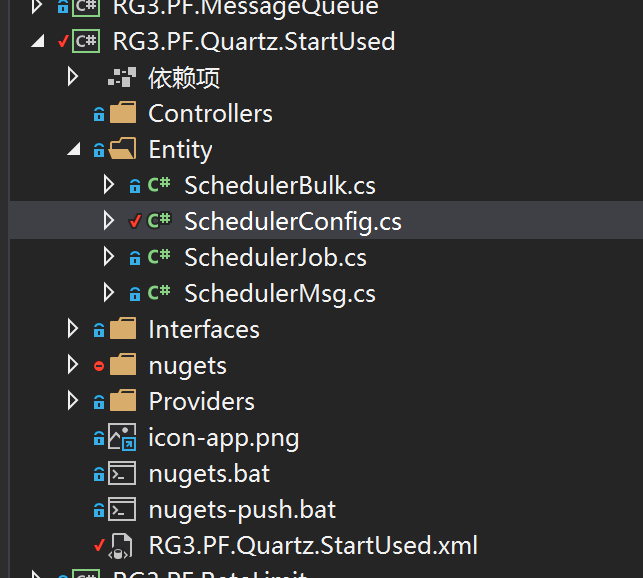Viewport: 643px width, 578px height.
Task: Click the image file icon of icon-app.png
Action: [x=122, y=437]
